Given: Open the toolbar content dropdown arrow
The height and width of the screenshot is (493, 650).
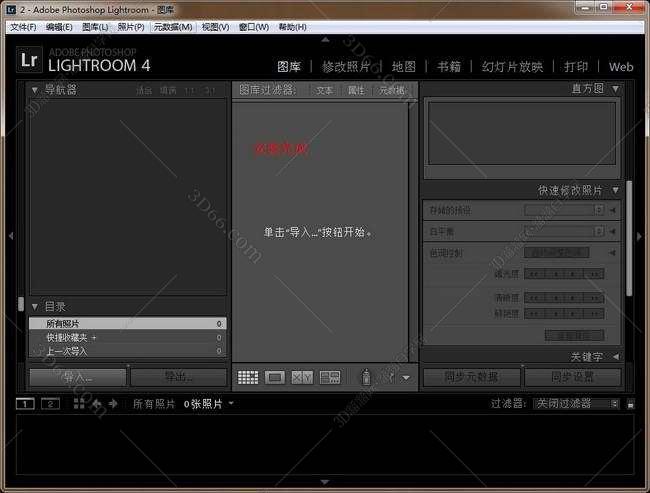Looking at the screenshot, I should [406, 378].
